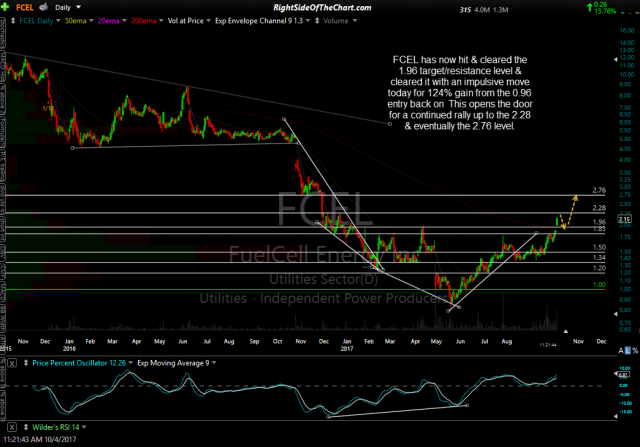Open the FCEL Daily legend dropdown
640x447 pixels.
[58, 20]
